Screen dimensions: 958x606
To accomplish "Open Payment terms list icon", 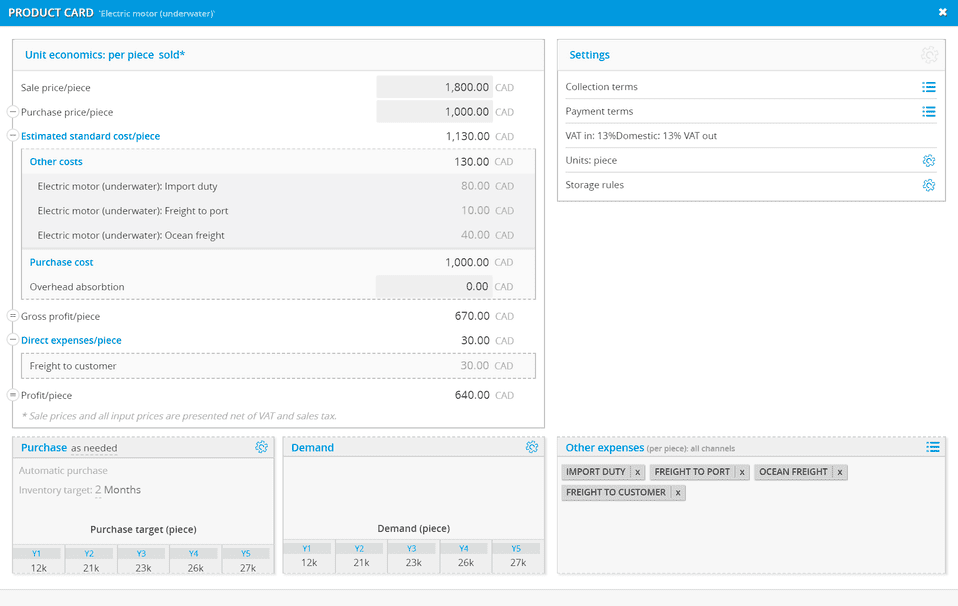I will tap(928, 112).
